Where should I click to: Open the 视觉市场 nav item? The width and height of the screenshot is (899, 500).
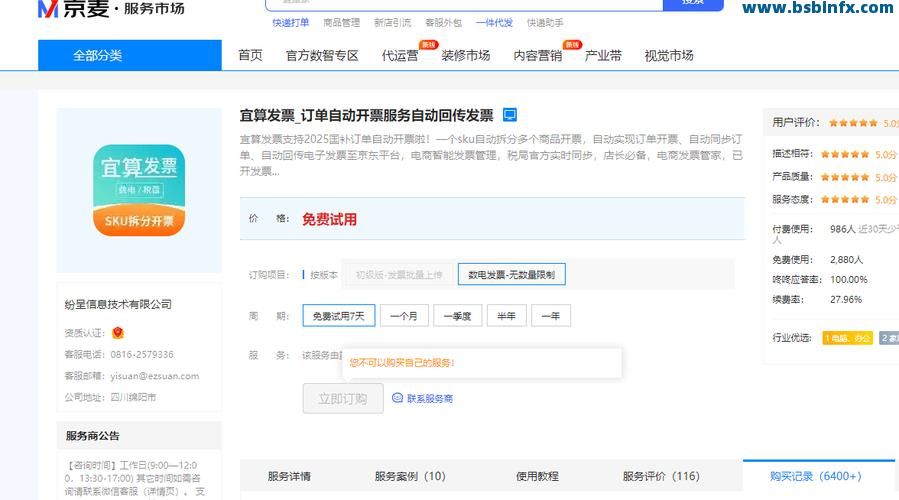pos(669,56)
